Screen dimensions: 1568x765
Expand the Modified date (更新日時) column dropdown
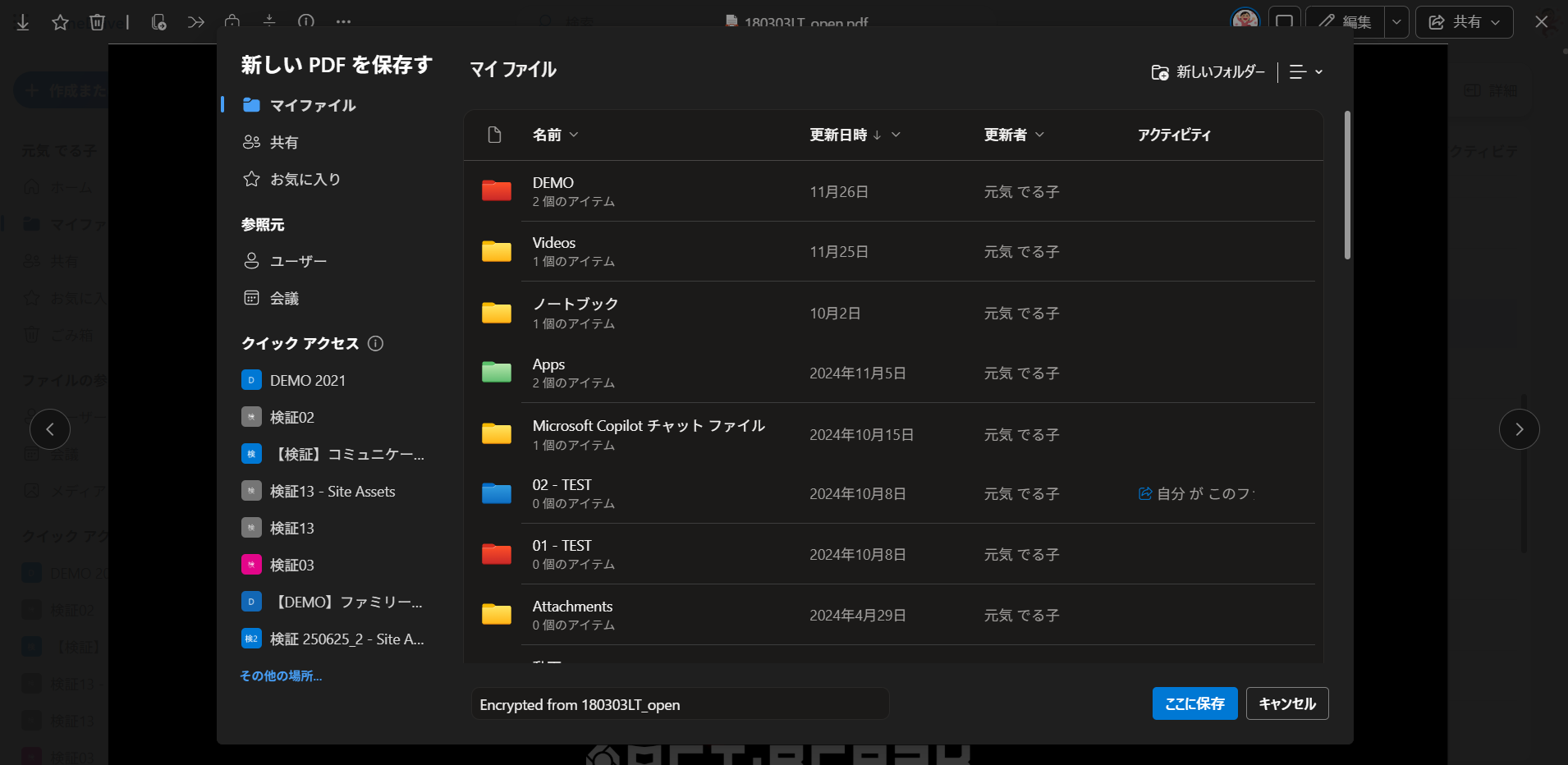pyautogui.click(x=896, y=135)
